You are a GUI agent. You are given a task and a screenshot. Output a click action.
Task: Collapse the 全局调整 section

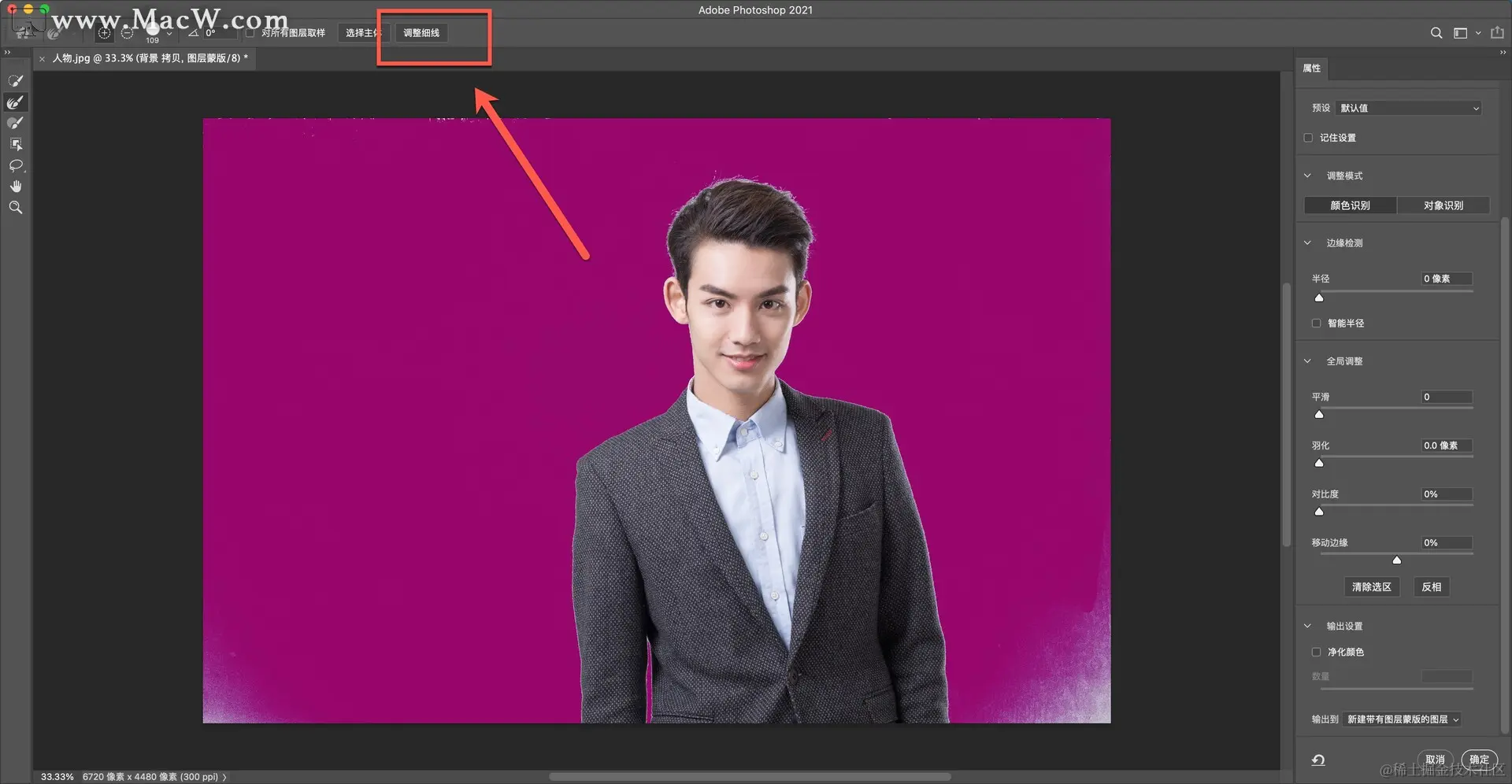[1307, 361]
